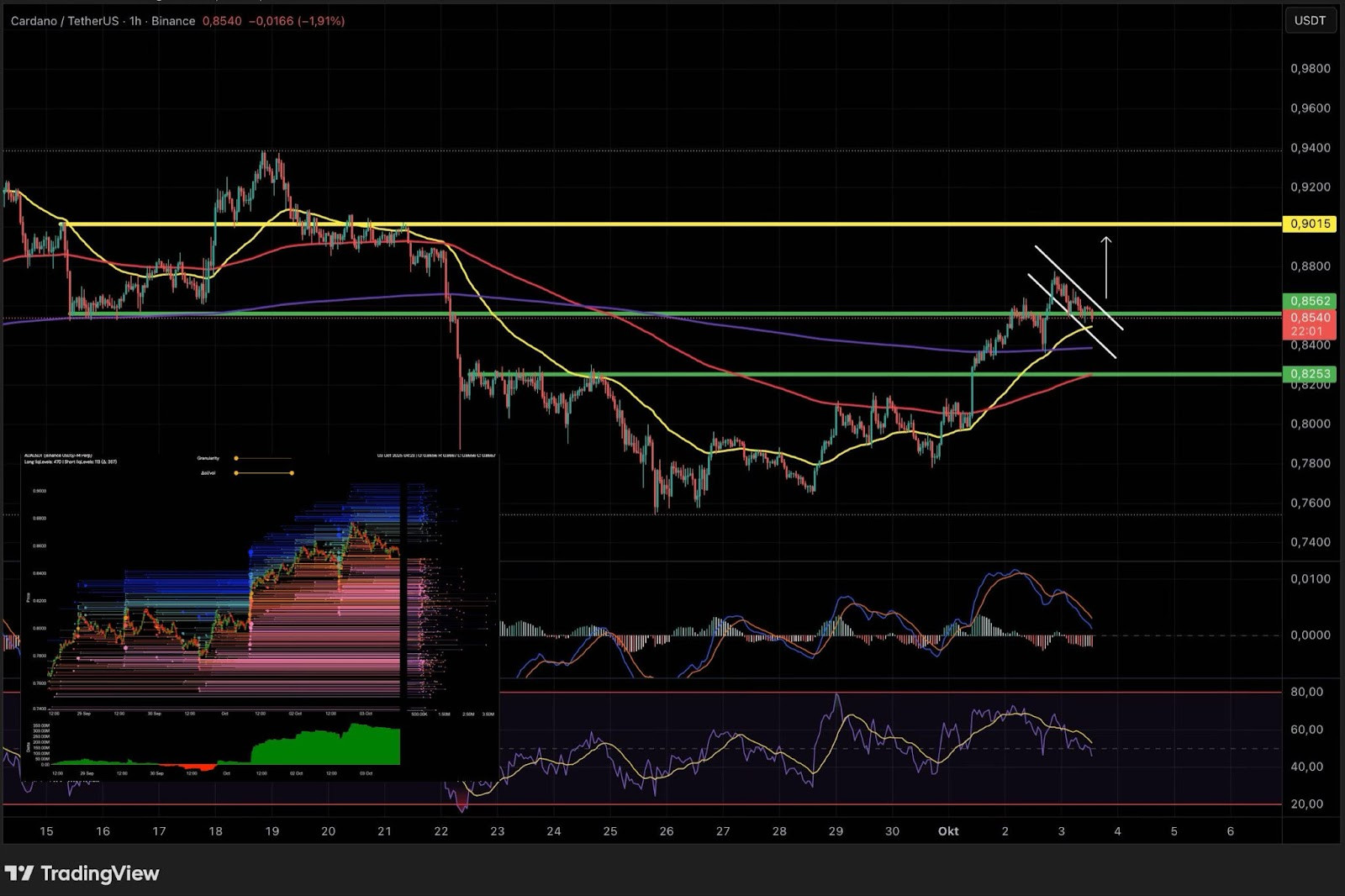Screen dimensions: 1345x896
Task: Click the Okt label on time axis
Action: pos(948,831)
